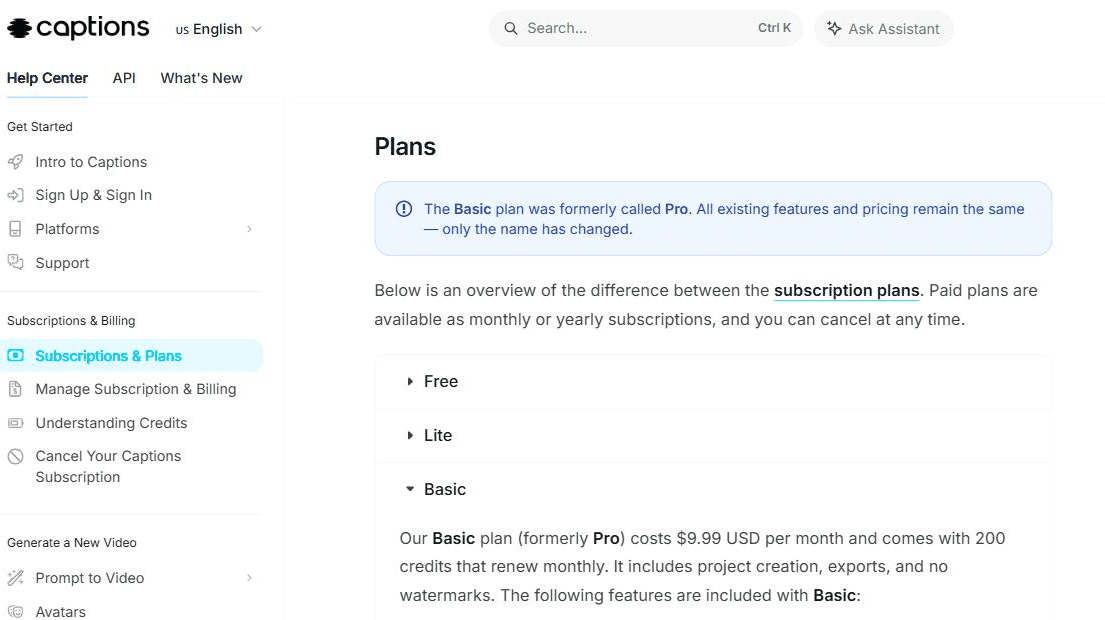Switch to the Help Center tab
The height and width of the screenshot is (620, 1105).
click(47, 78)
